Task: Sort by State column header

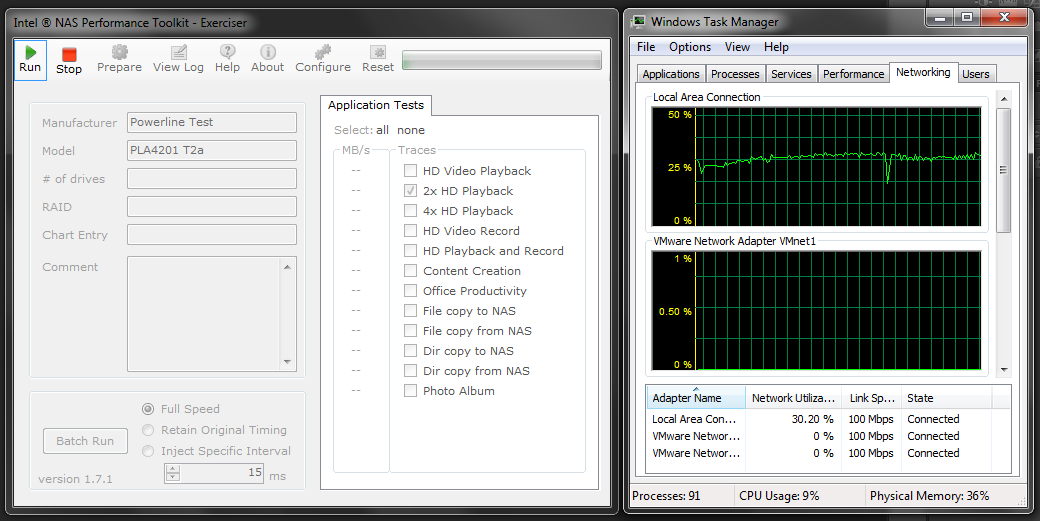Action: pyautogui.click(x=946, y=398)
